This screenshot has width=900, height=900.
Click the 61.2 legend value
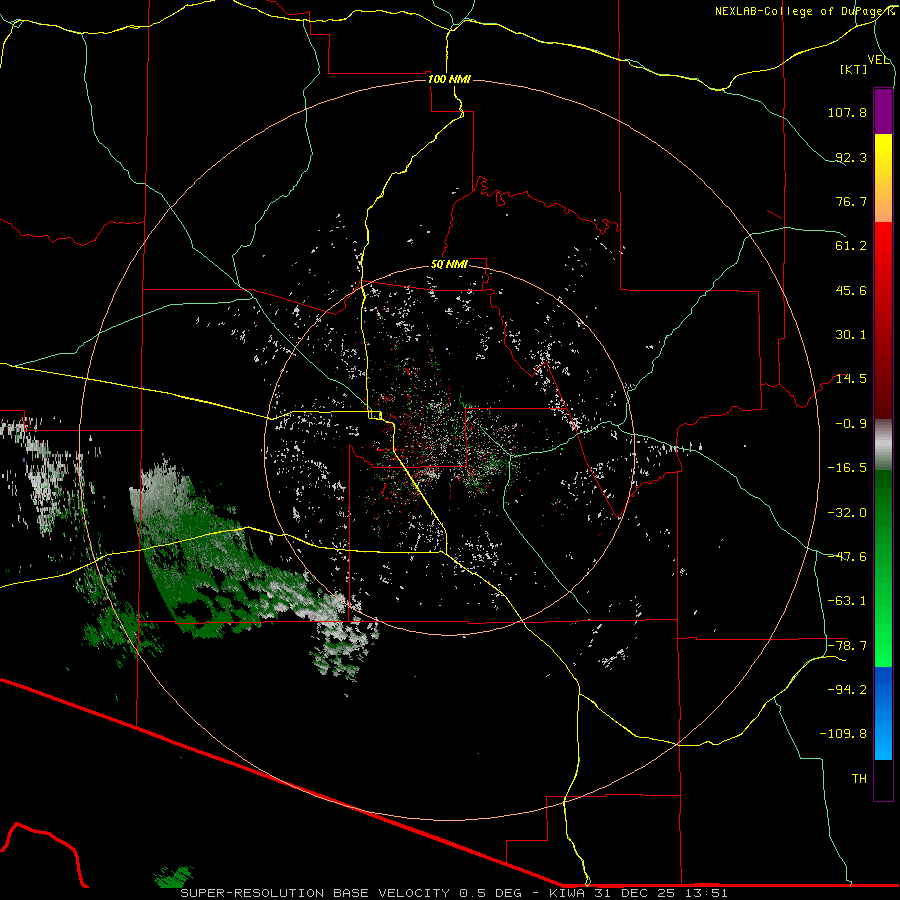click(851, 246)
